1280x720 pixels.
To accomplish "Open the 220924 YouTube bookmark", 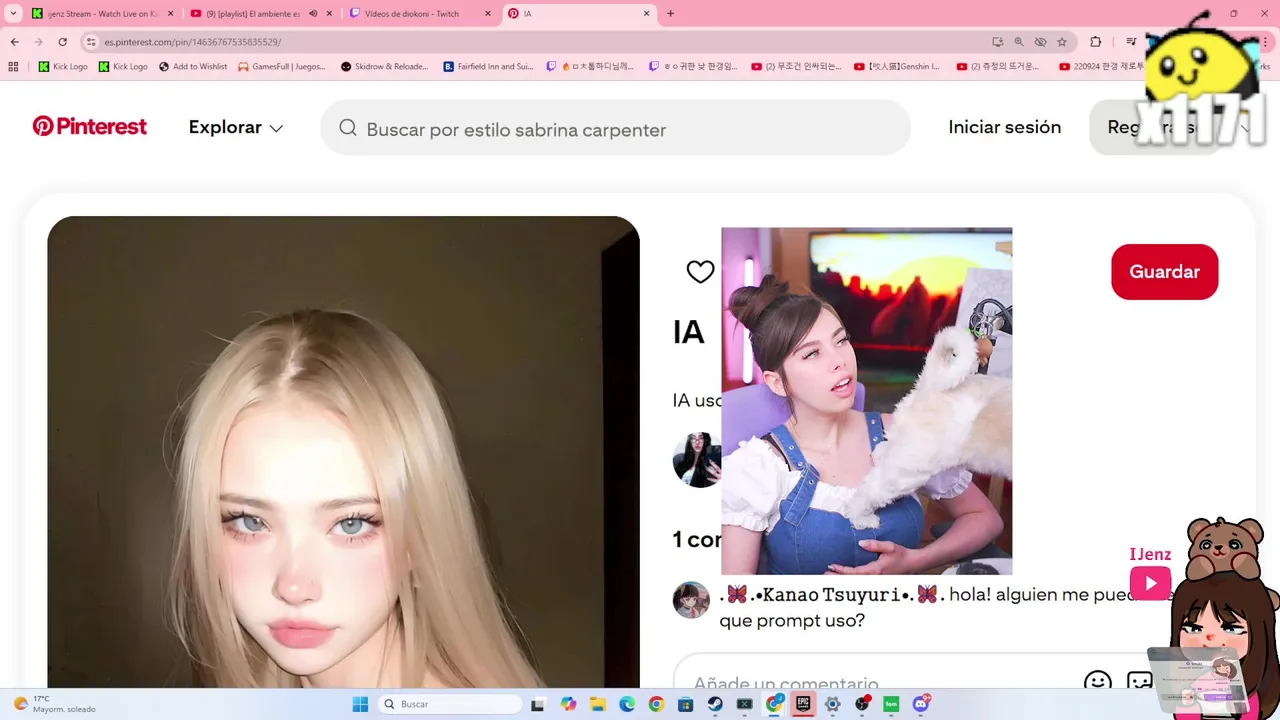I will tap(1102, 67).
